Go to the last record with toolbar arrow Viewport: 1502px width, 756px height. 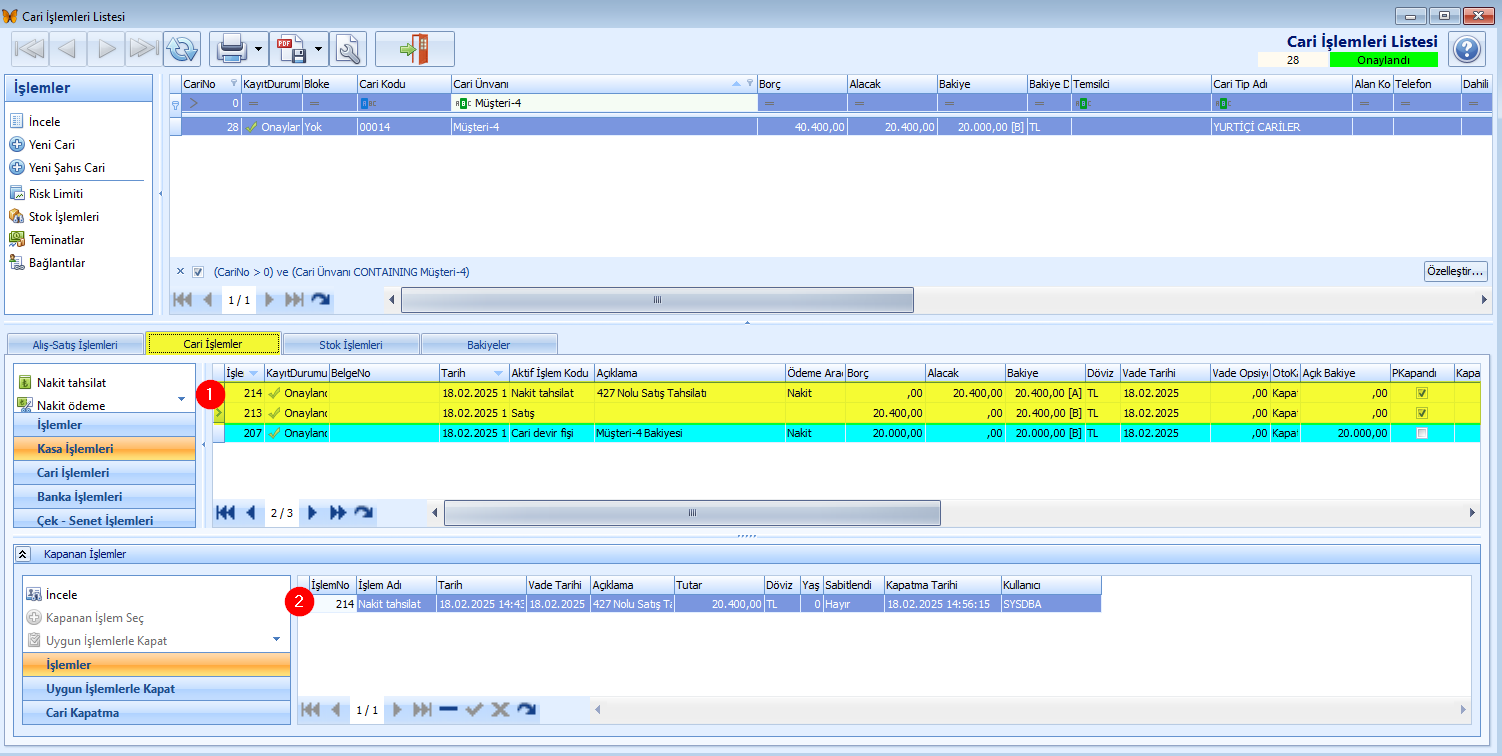pos(143,48)
